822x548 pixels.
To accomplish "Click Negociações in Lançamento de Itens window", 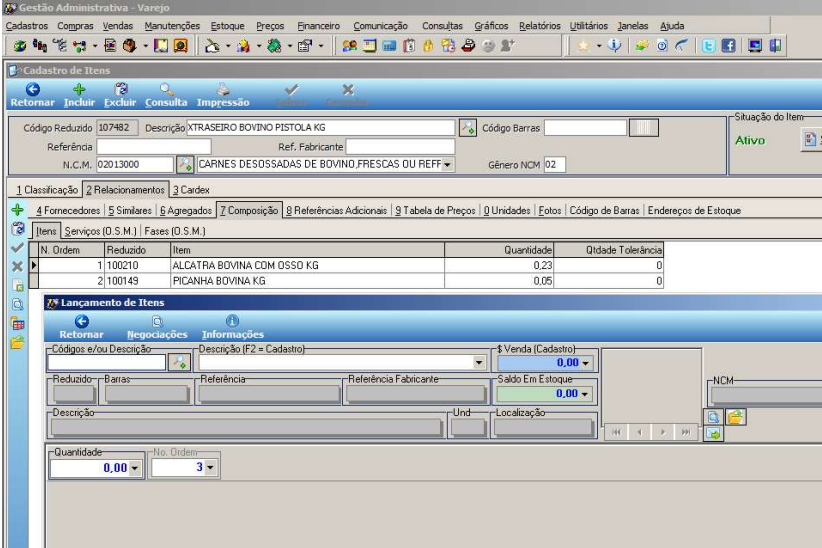I will click(x=157, y=327).
